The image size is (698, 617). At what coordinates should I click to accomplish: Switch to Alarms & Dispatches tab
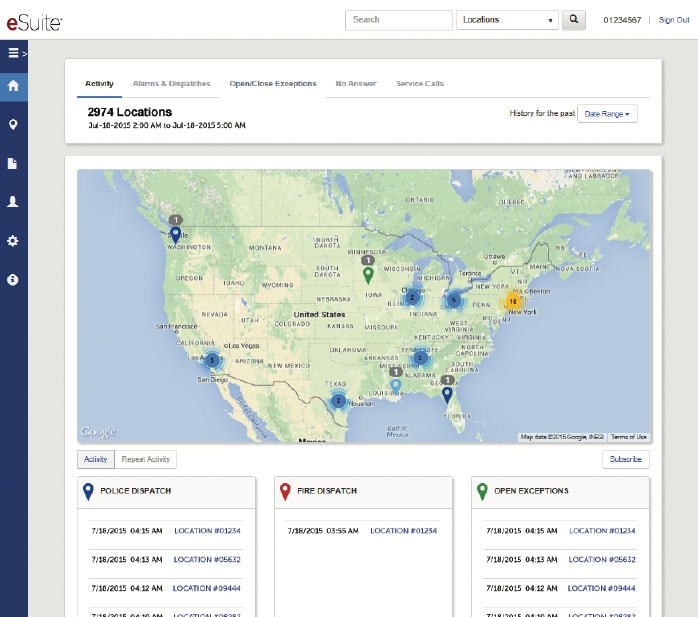(x=171, y=84)
